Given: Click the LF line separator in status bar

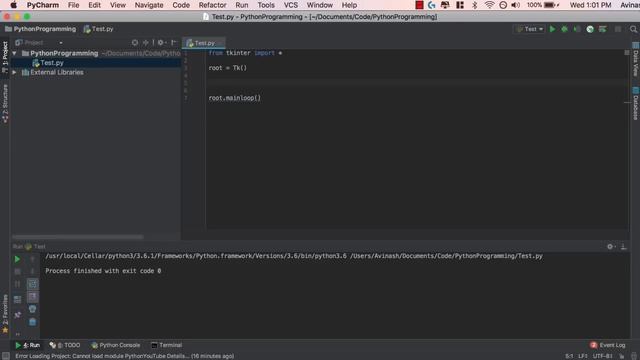Looking at the screenshot, I should (582, 356).
